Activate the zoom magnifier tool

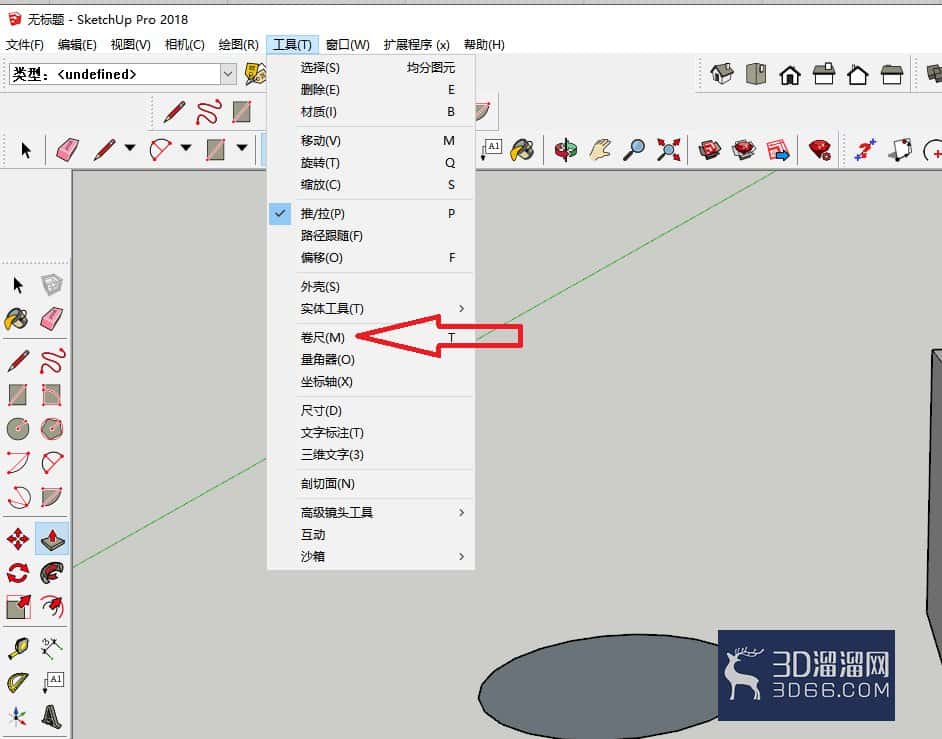[633, 150]
